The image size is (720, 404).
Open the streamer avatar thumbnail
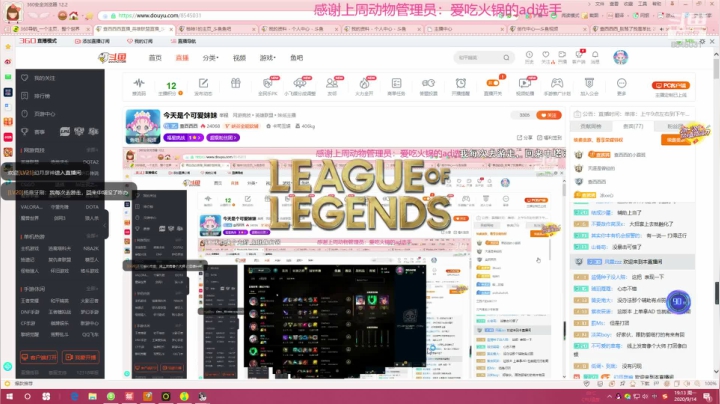[x=143, y=126]
